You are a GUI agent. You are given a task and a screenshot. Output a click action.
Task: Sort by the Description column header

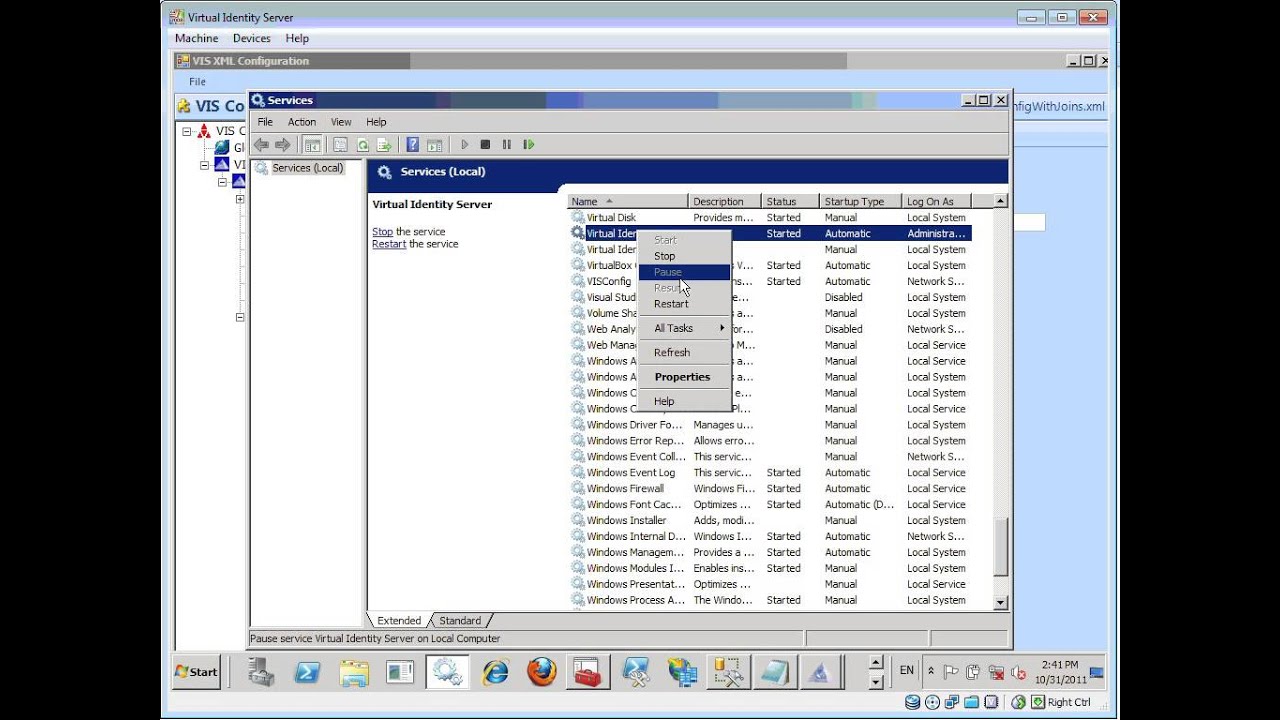click(725, 201)
